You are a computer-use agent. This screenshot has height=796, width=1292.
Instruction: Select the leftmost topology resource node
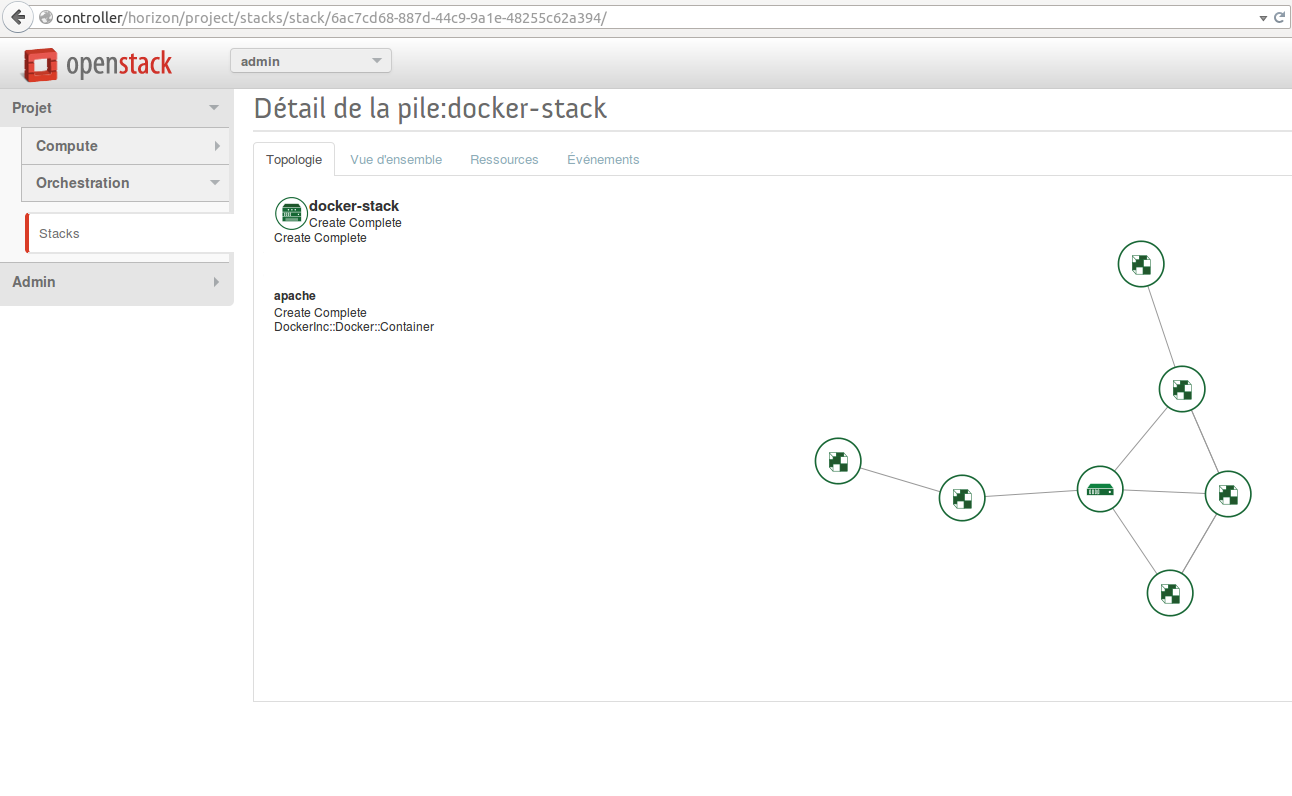pos(838,461)
